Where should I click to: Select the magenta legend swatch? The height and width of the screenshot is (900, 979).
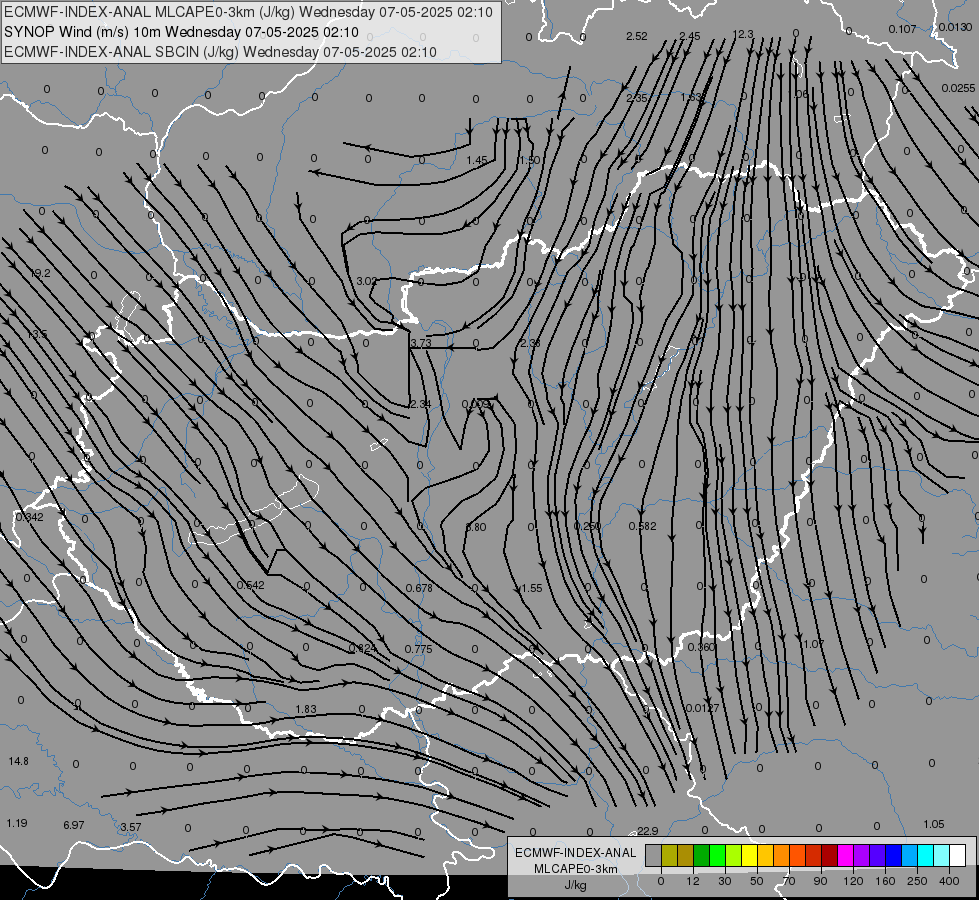click(x=845, y=855)
